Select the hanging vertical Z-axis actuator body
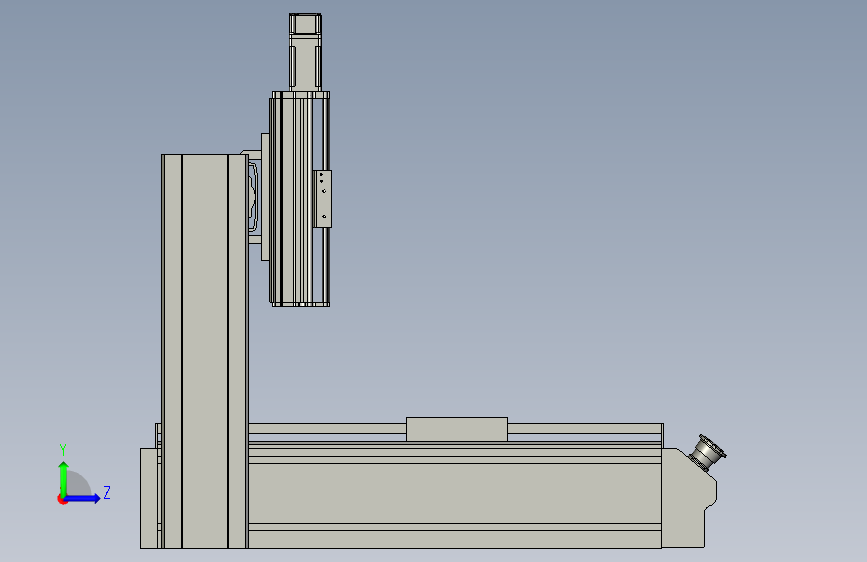The image size is (867, 562). point(299,199)
